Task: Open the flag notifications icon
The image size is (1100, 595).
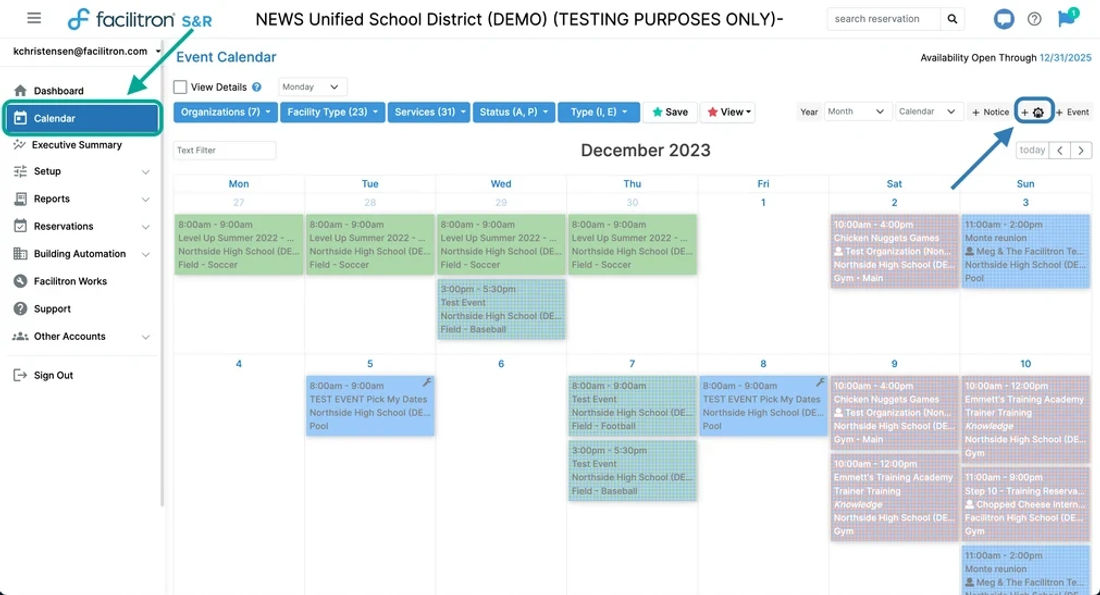Action: [x=1067, y=18]
